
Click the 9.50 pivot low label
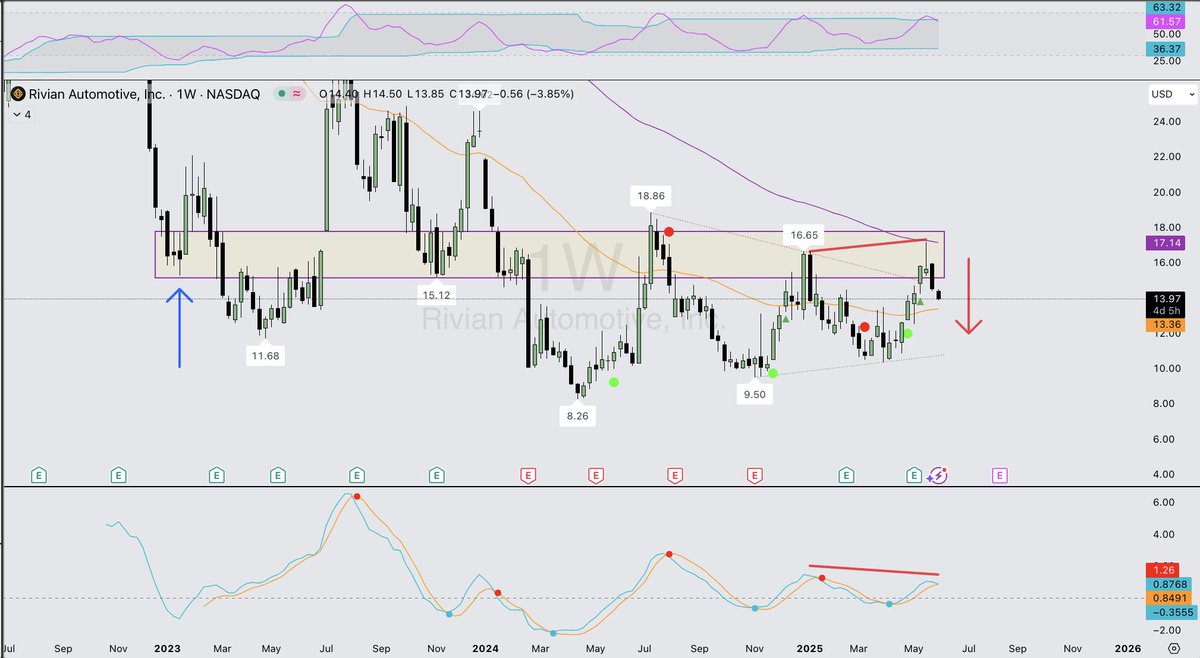point(754,395)
